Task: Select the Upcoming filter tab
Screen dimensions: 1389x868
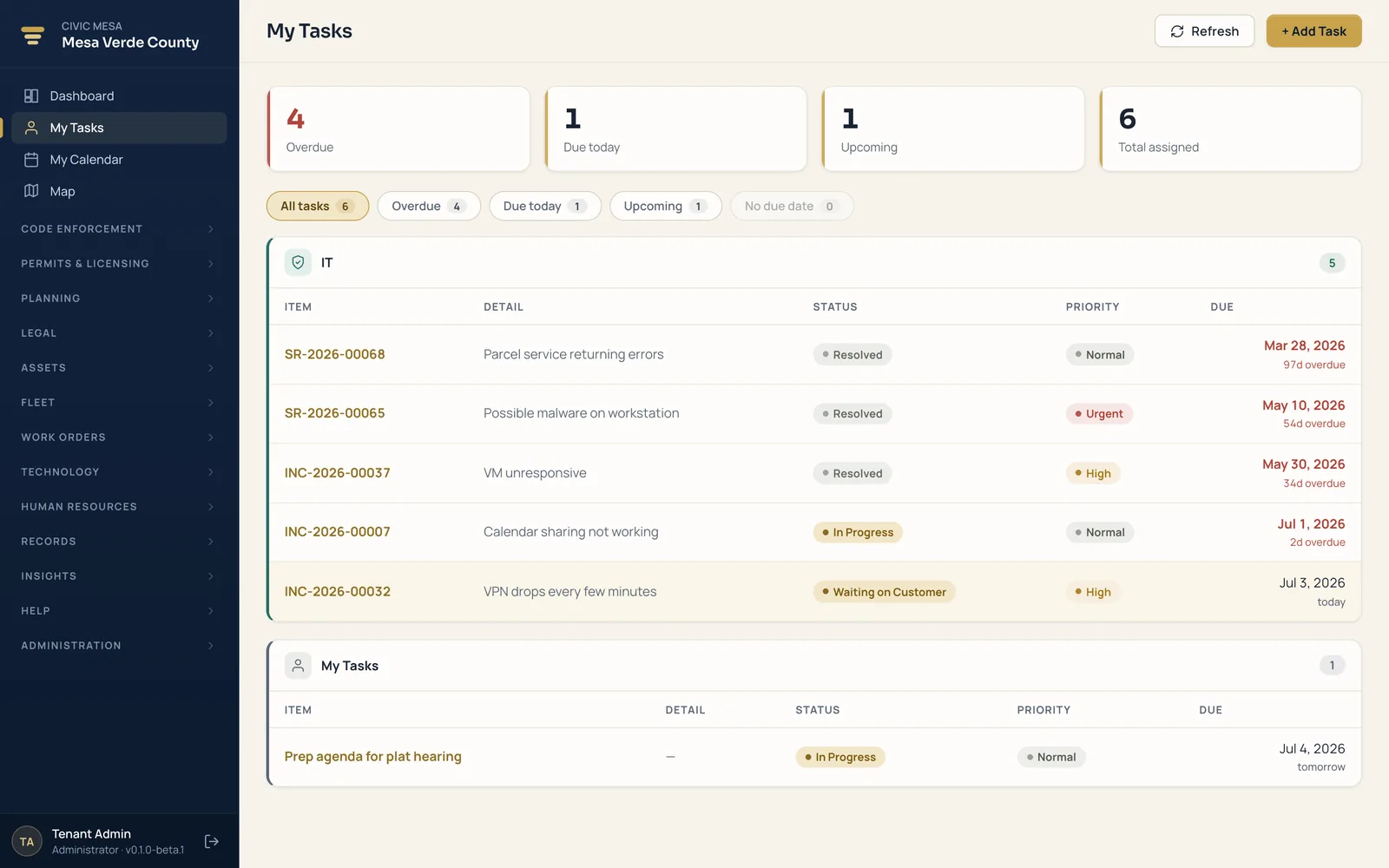Action: click(x=666, y=206)
